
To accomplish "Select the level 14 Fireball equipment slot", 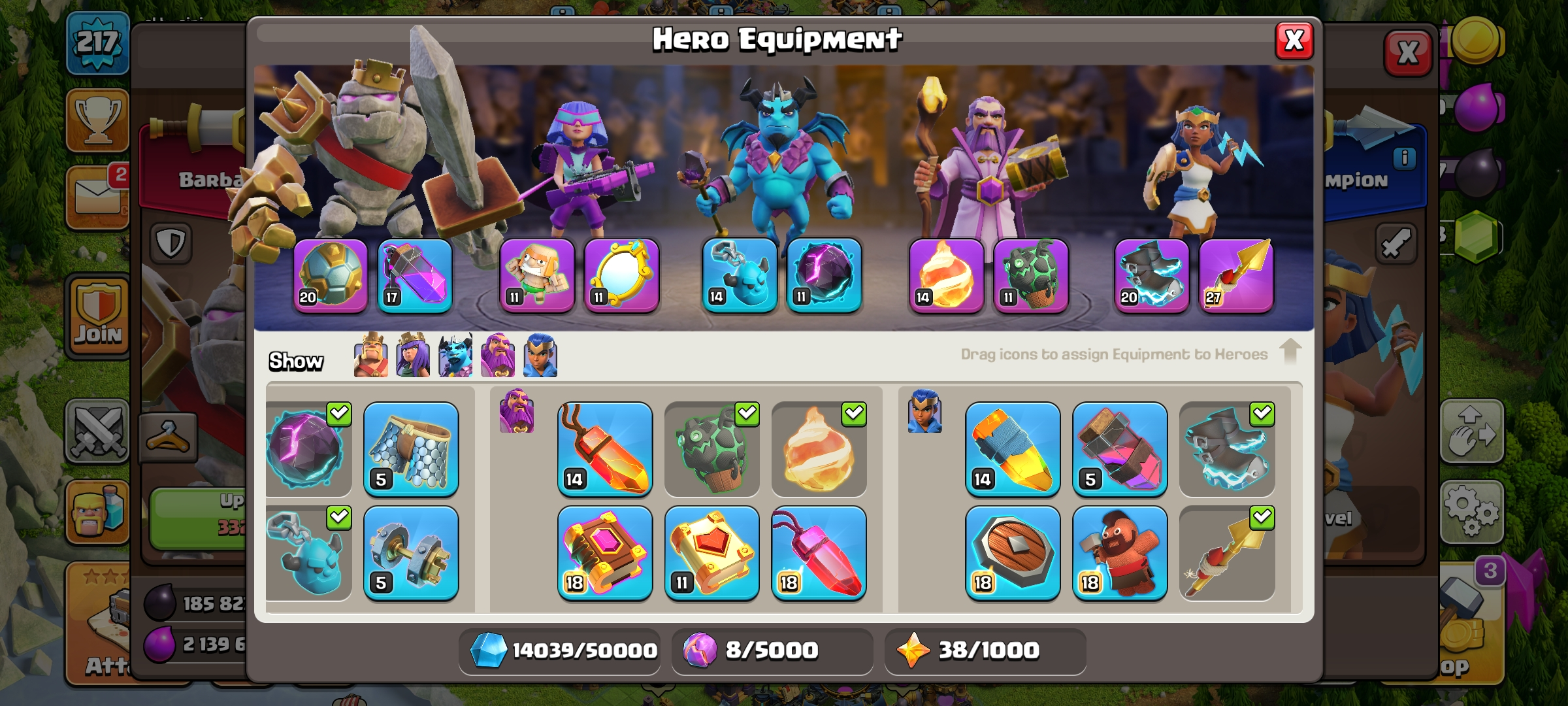I will 946,275.
